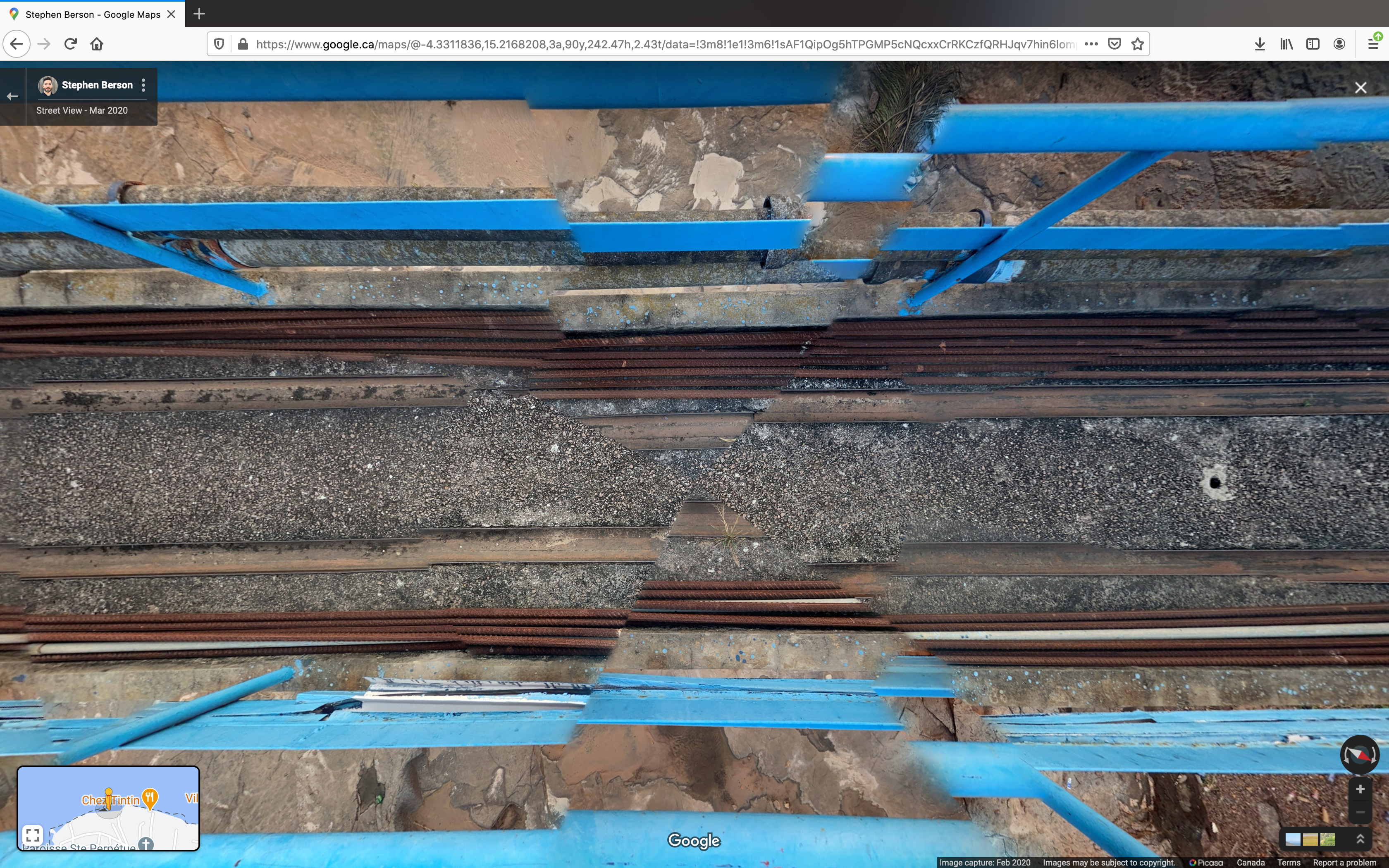Toggle the Firefox sidebar view
1389x868 pixels.
pos(1313,44)
